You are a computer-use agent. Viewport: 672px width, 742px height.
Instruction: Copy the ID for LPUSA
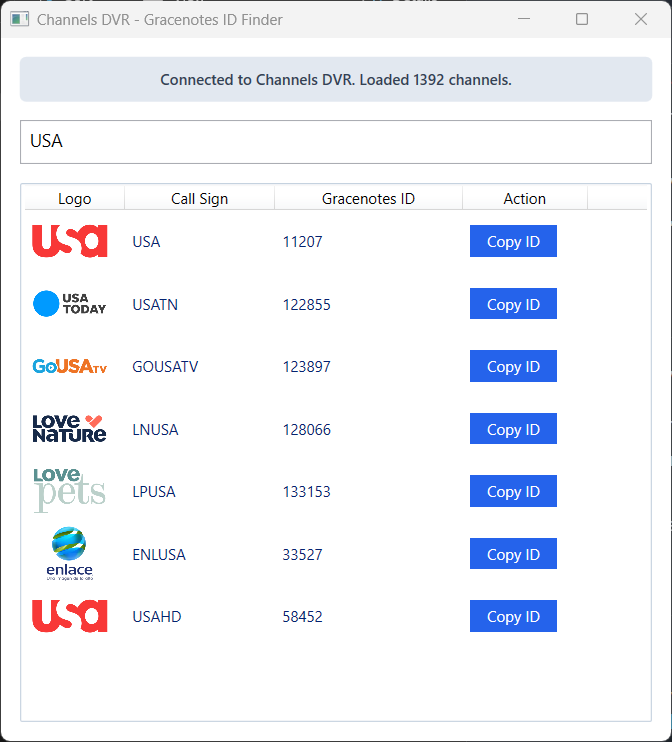coord(513,491)
